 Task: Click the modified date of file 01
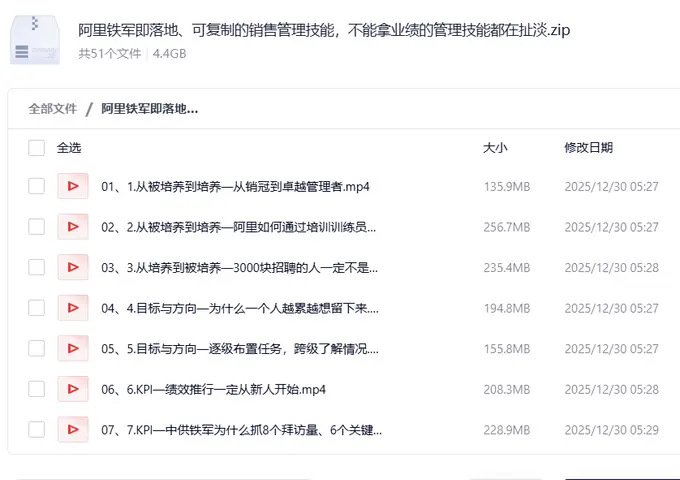click(x=611, y=186)
